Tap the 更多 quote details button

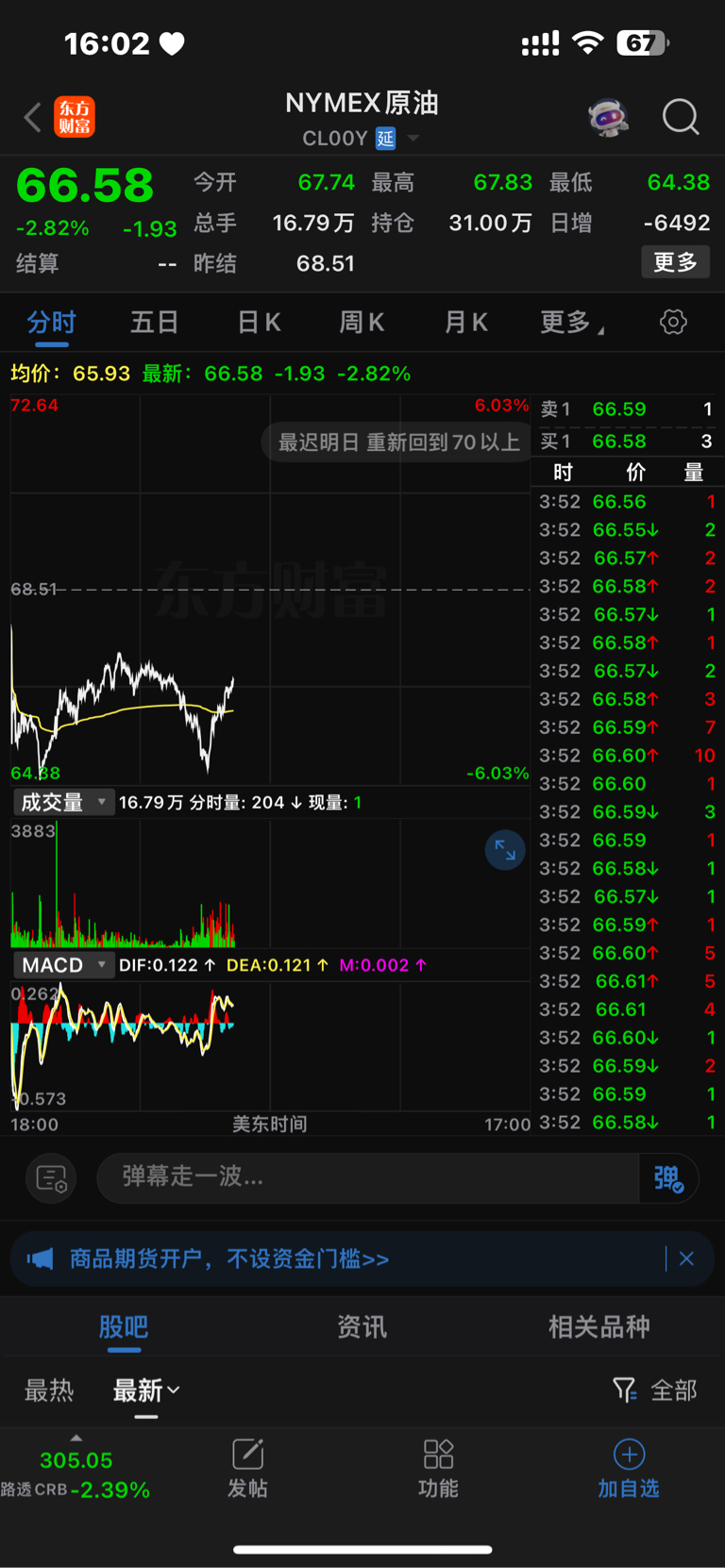pos(676,262)
